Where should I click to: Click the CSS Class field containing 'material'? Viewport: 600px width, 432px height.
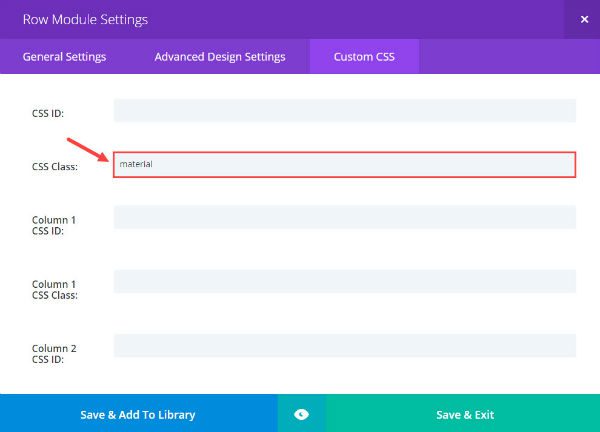(344, 164)
